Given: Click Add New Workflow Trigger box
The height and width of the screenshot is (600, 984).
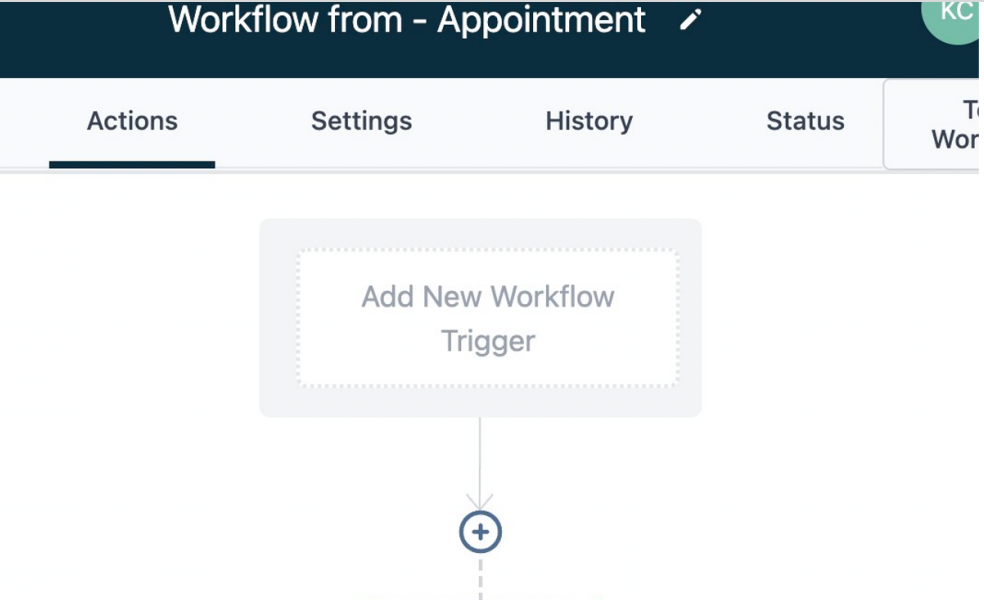Looking at the screenshot, I should (488, 318).
